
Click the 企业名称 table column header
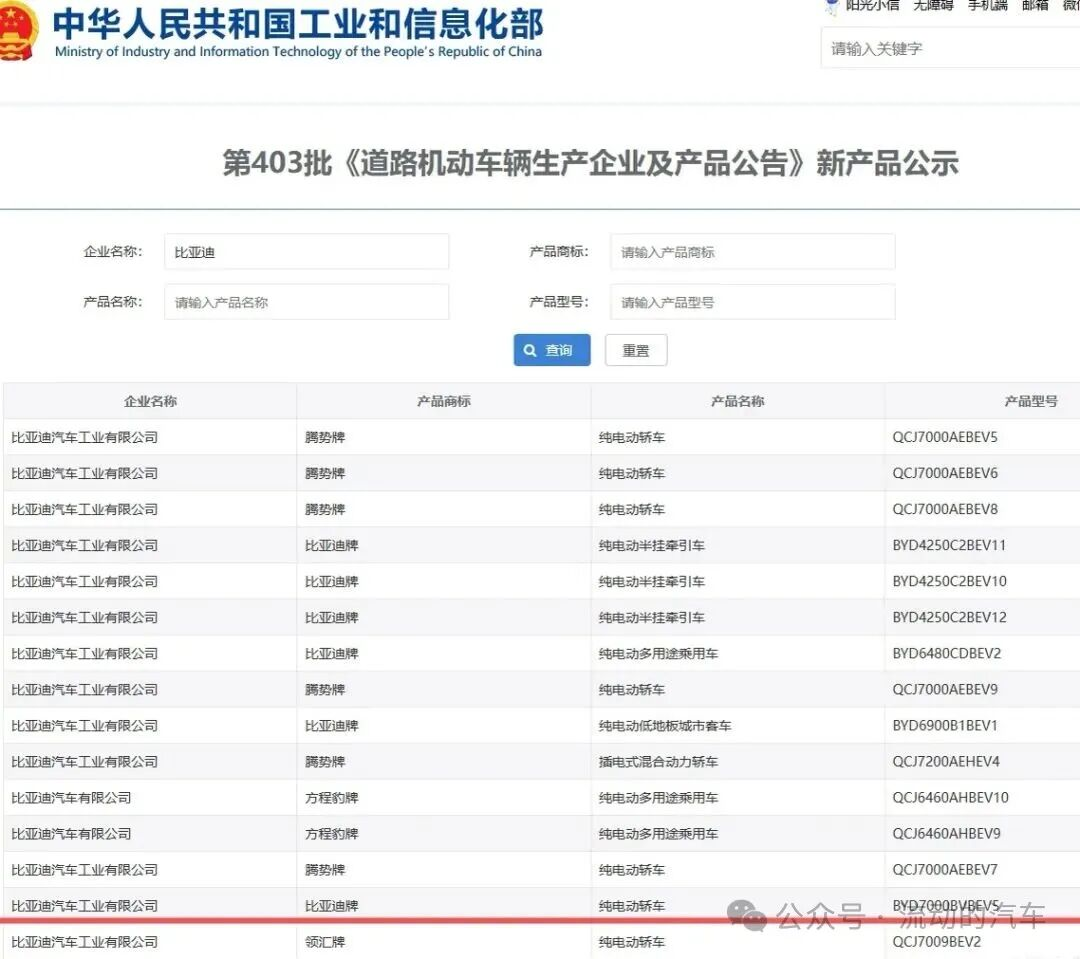click(x=148, y=400)
